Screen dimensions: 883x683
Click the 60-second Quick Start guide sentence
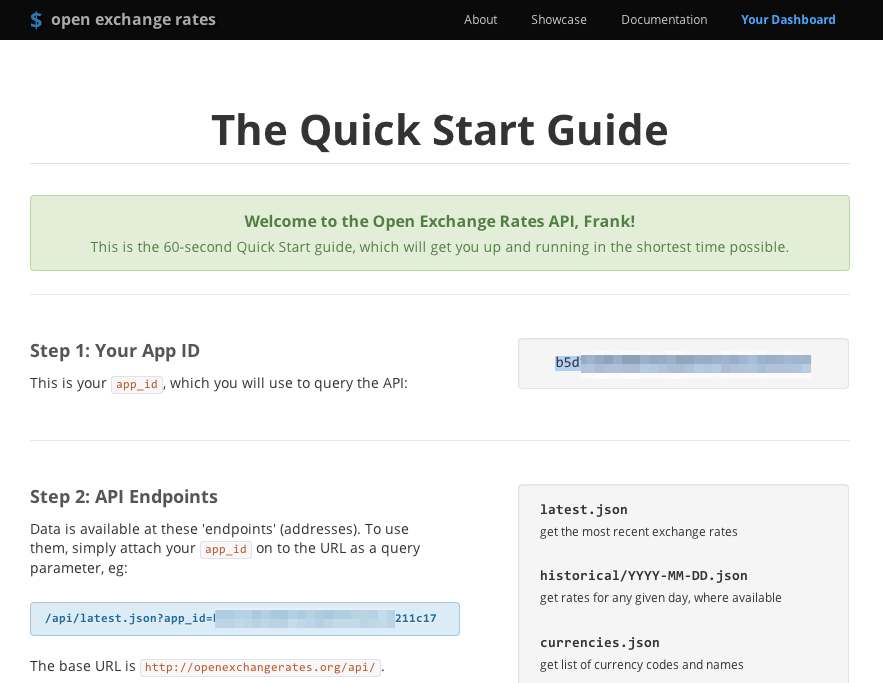(x=440, y=247)
